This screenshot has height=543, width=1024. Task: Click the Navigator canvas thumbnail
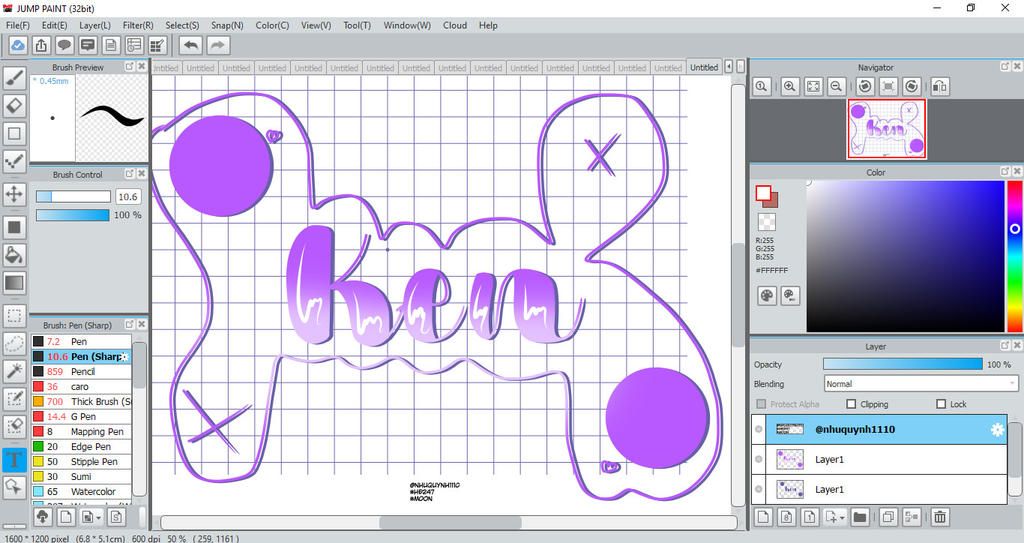click(886, 129)
